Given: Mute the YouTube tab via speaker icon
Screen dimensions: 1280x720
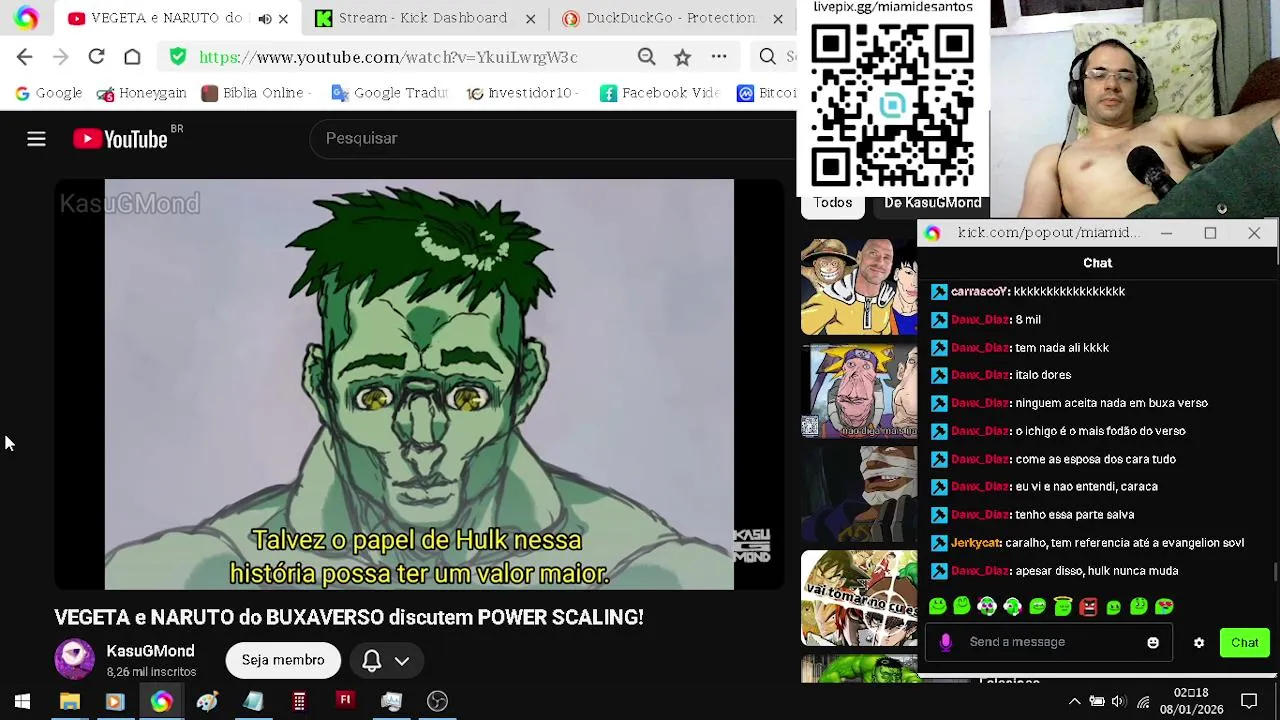Looking at the screenshot, I should (x=264, y=18).
